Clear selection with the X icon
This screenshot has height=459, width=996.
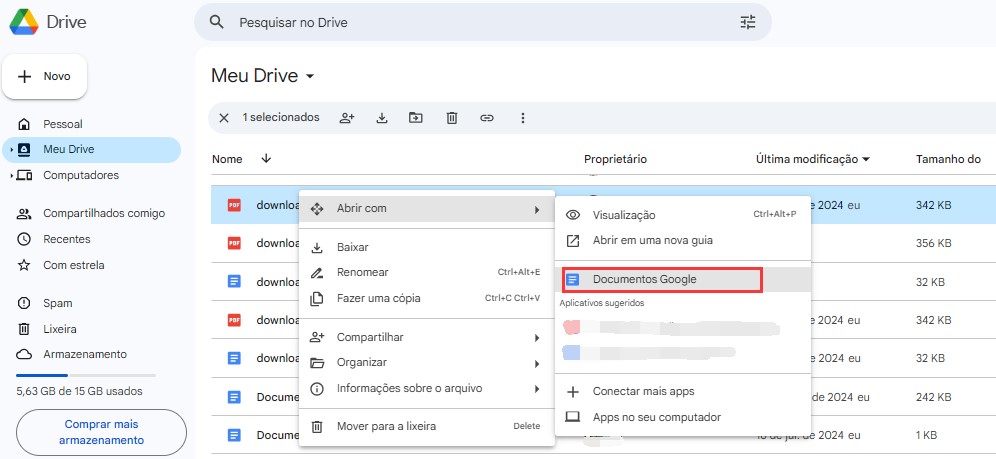[x=224, y=117]
